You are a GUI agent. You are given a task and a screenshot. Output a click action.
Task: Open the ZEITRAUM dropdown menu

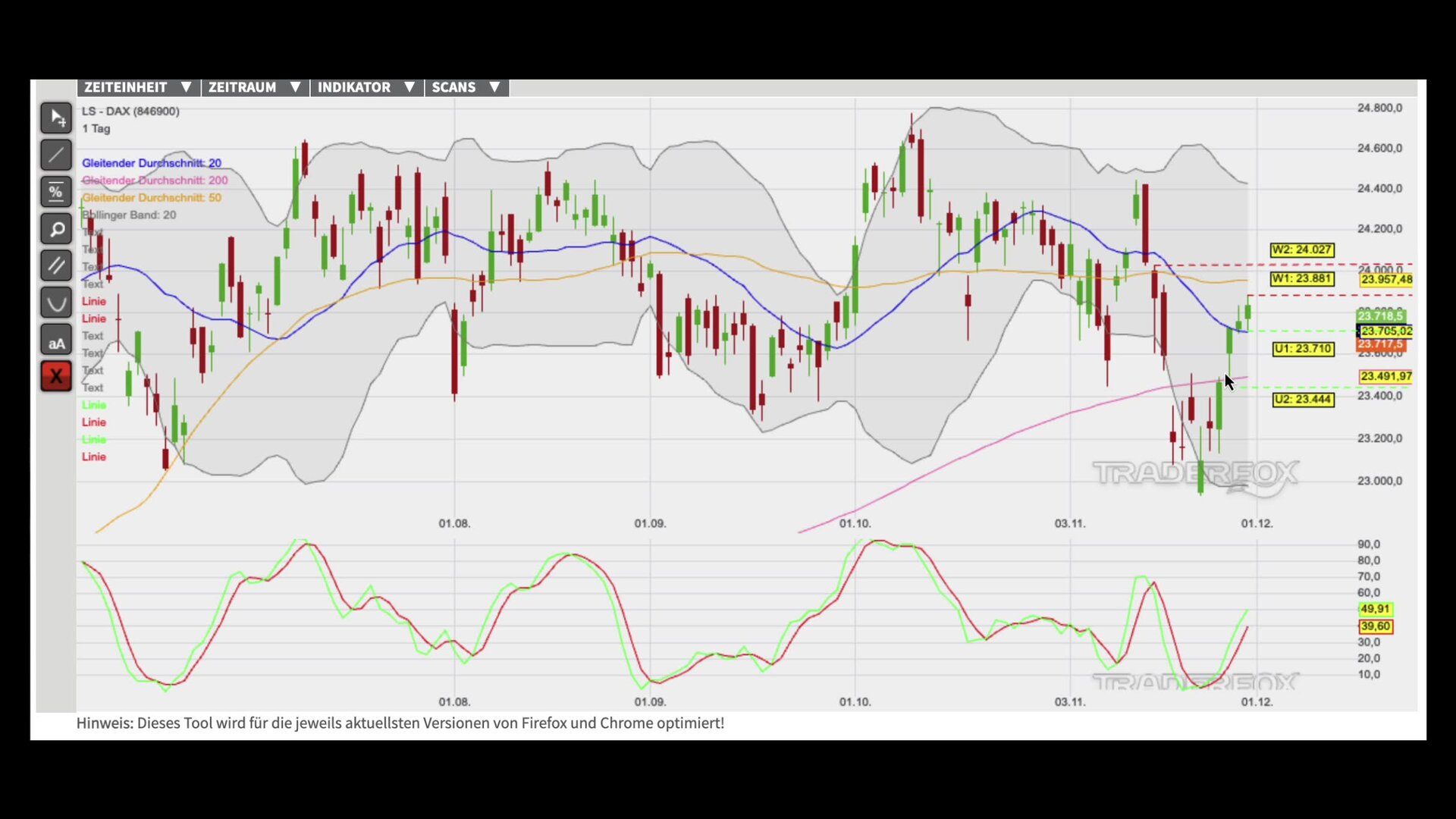(x=255, y=87)
